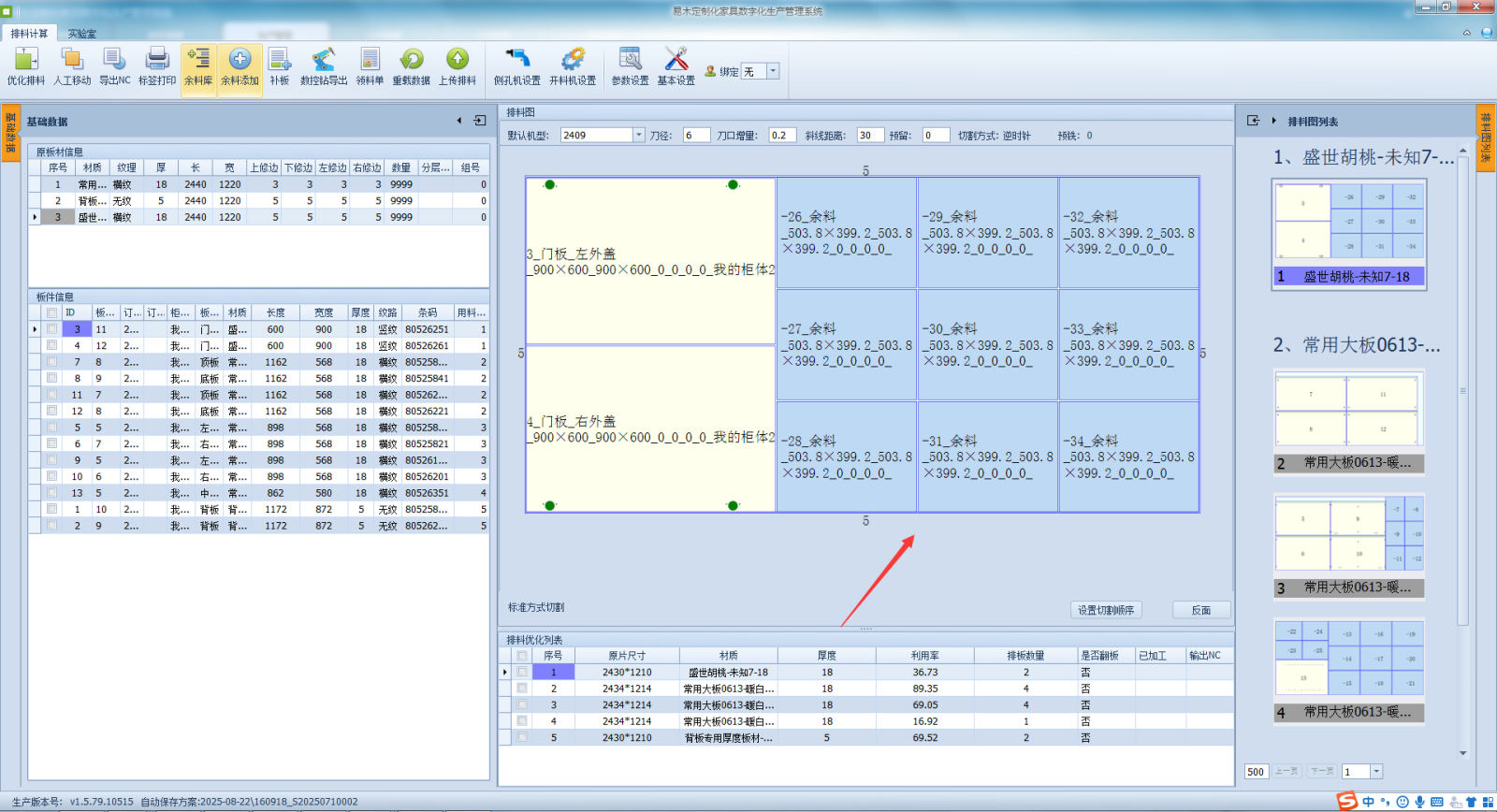
Task: Click the help icon at top right
Action: (1487, 33)
